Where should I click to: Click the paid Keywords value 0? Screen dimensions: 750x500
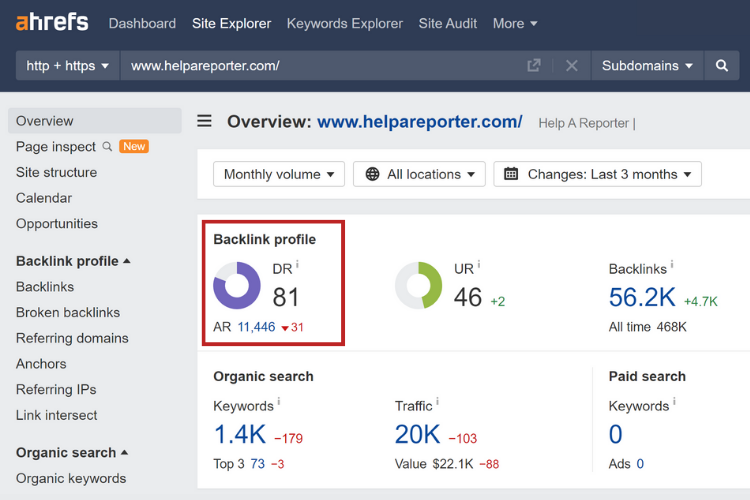tap(616, 434)
